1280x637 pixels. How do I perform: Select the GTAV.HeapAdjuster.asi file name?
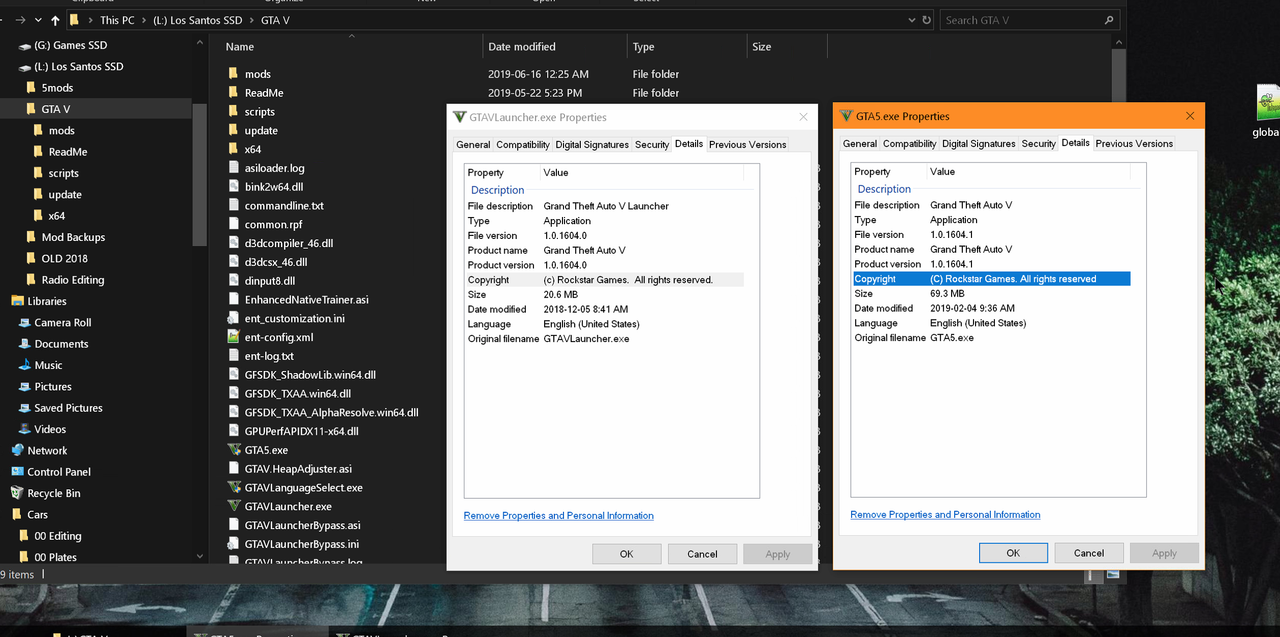pyautogui.click(x=298, y=469)
